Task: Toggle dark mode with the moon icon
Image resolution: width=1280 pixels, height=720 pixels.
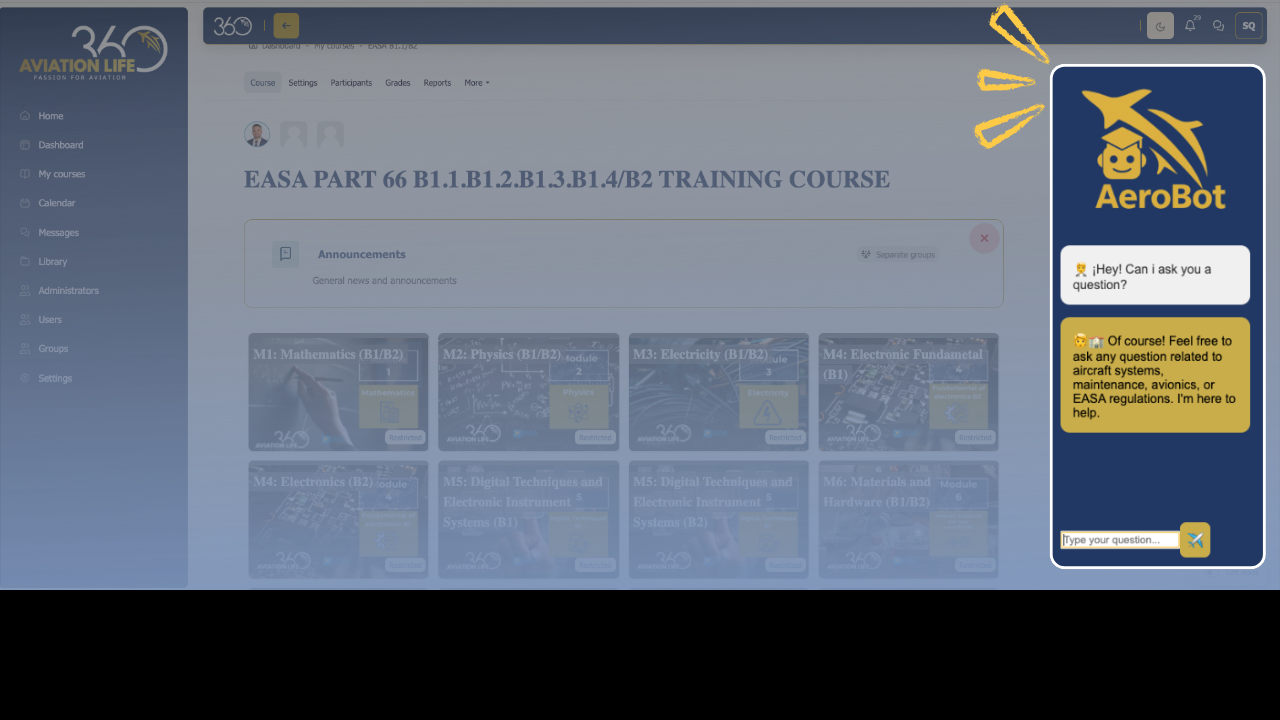Action: pos(1159,25)
